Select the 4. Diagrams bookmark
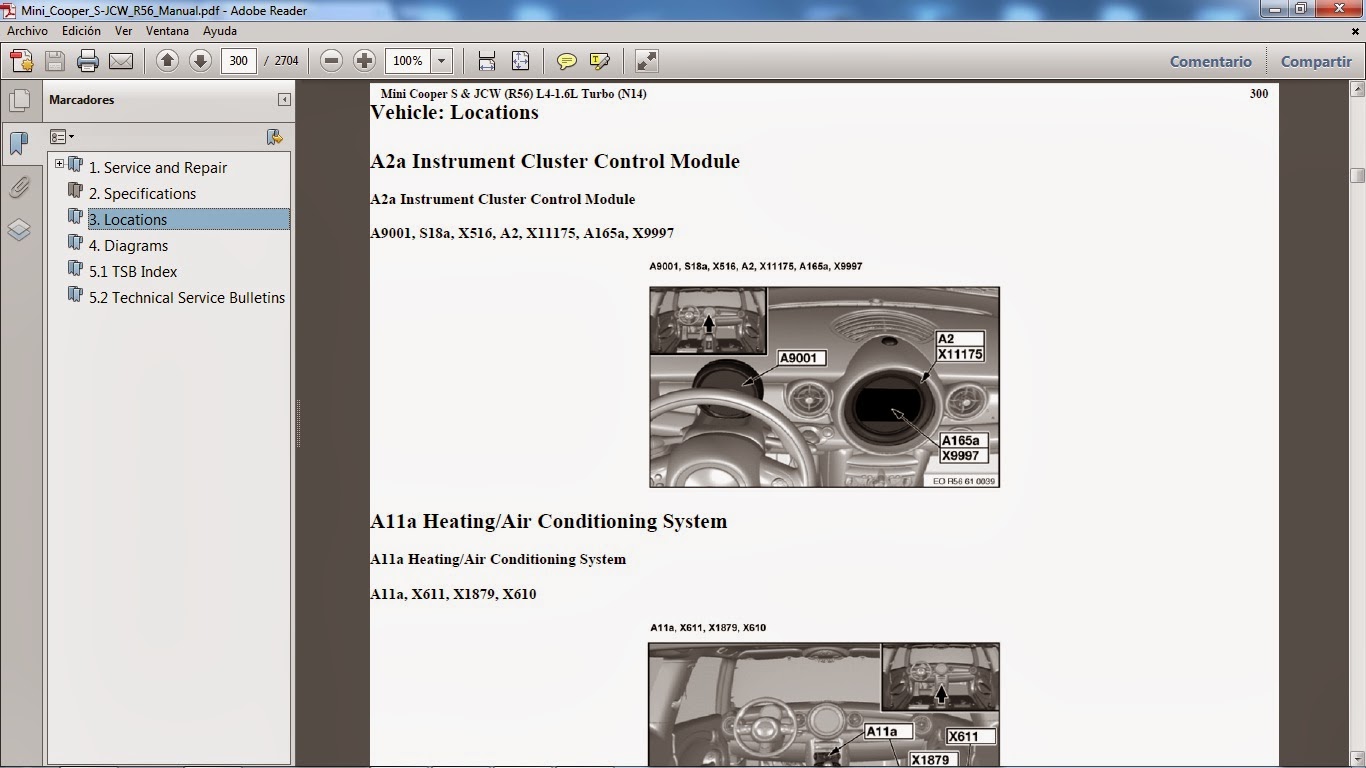Viewport: 1366px width, 768px height. click(x=128, y=246)
